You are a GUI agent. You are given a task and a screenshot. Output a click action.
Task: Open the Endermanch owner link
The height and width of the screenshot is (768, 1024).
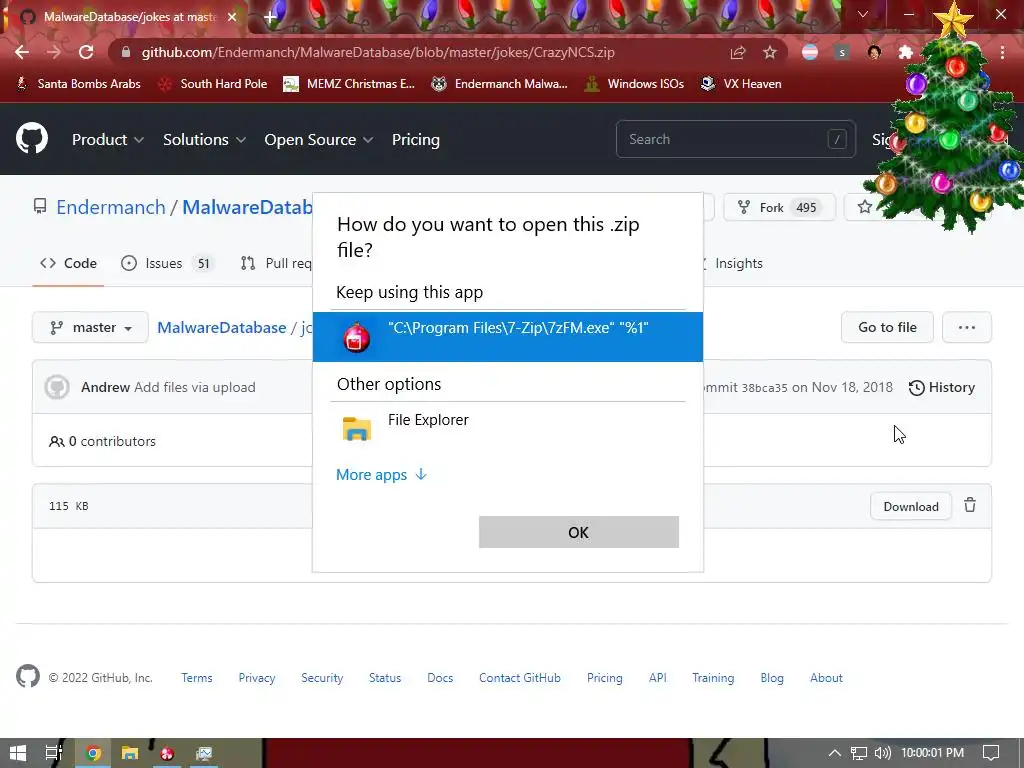111,207
